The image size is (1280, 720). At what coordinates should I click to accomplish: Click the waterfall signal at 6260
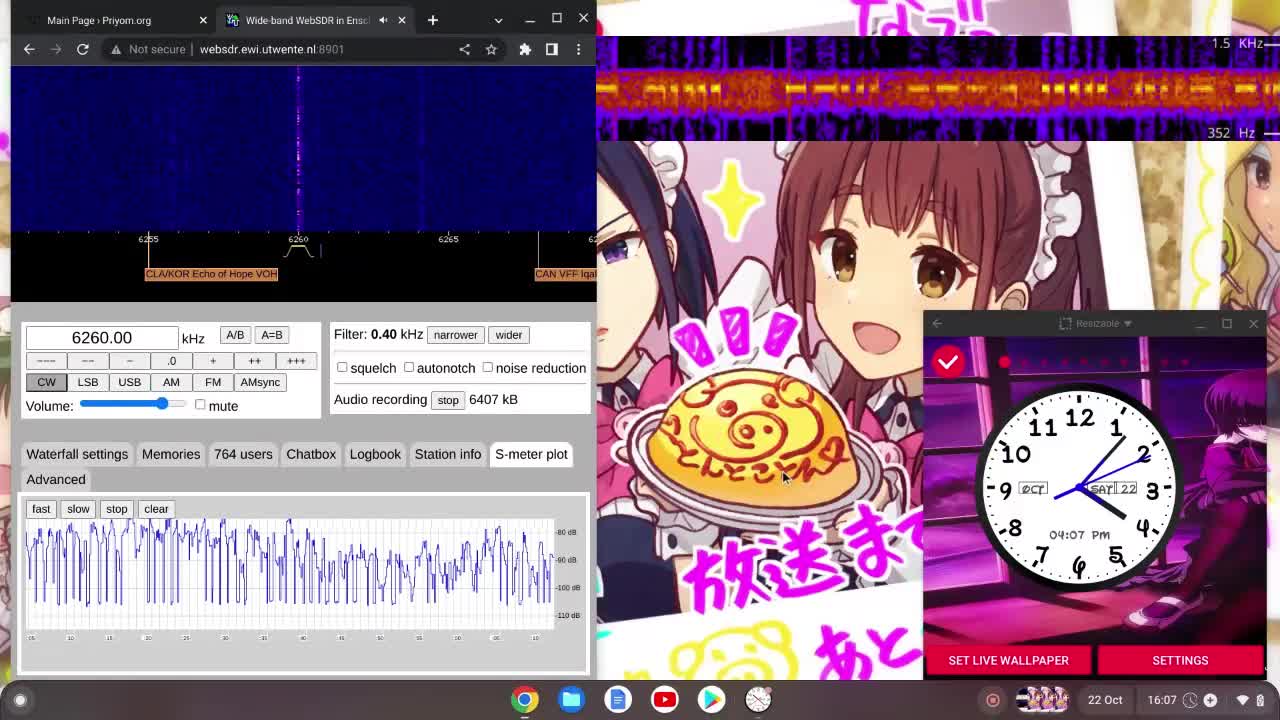point(298,150)
